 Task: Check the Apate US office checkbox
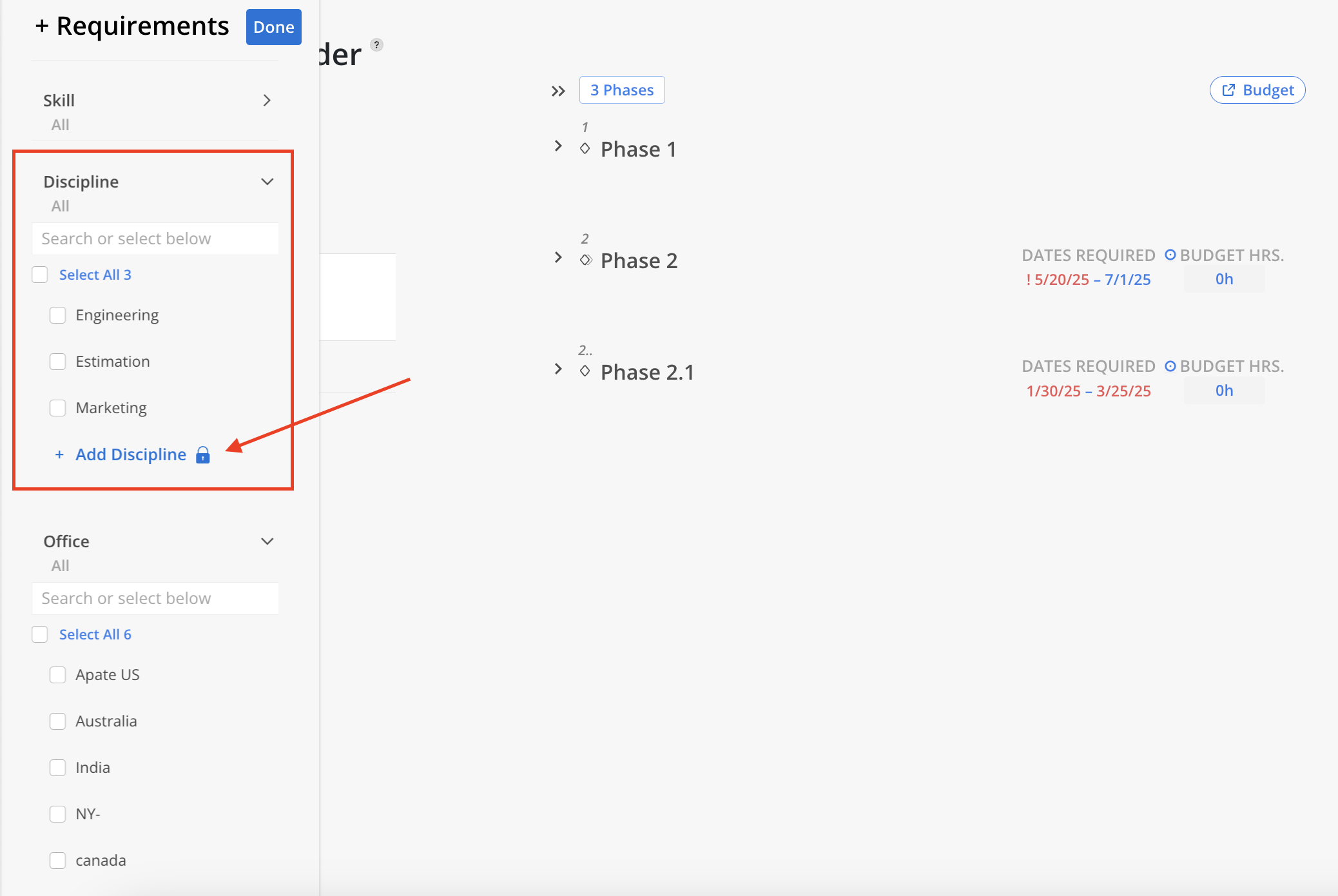[58, 675]
